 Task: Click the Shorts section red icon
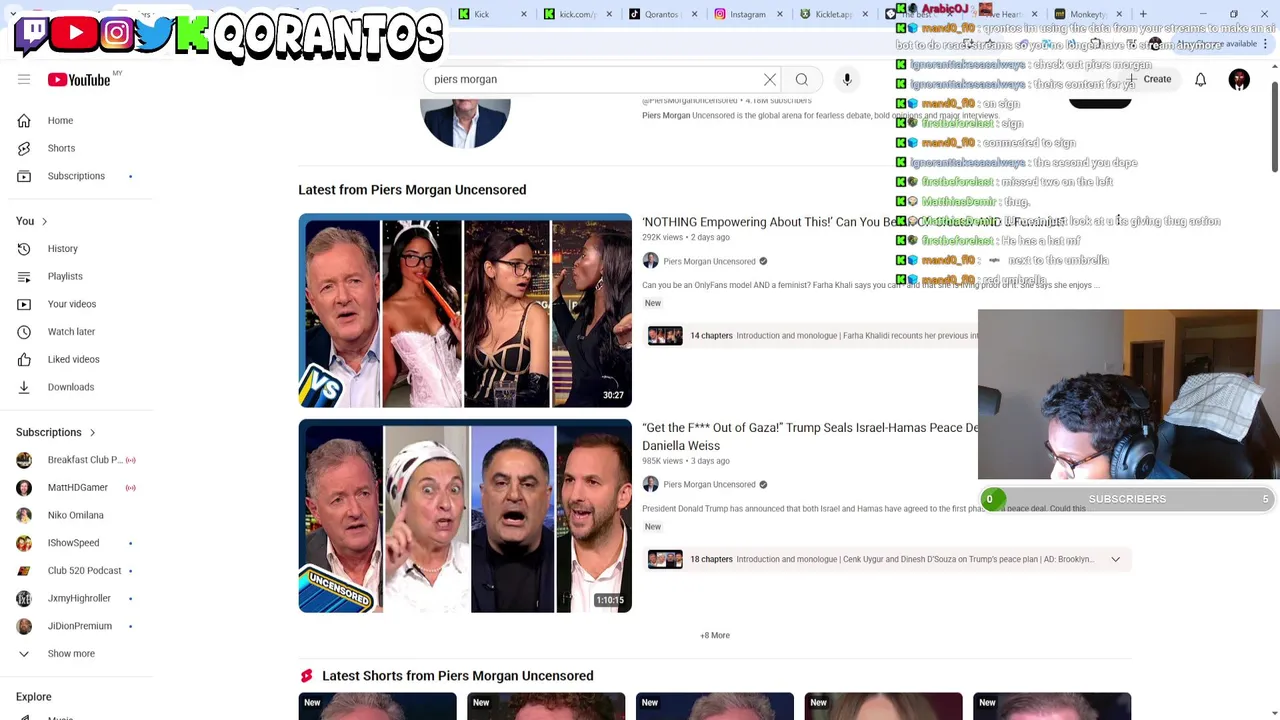click(306, 676)
